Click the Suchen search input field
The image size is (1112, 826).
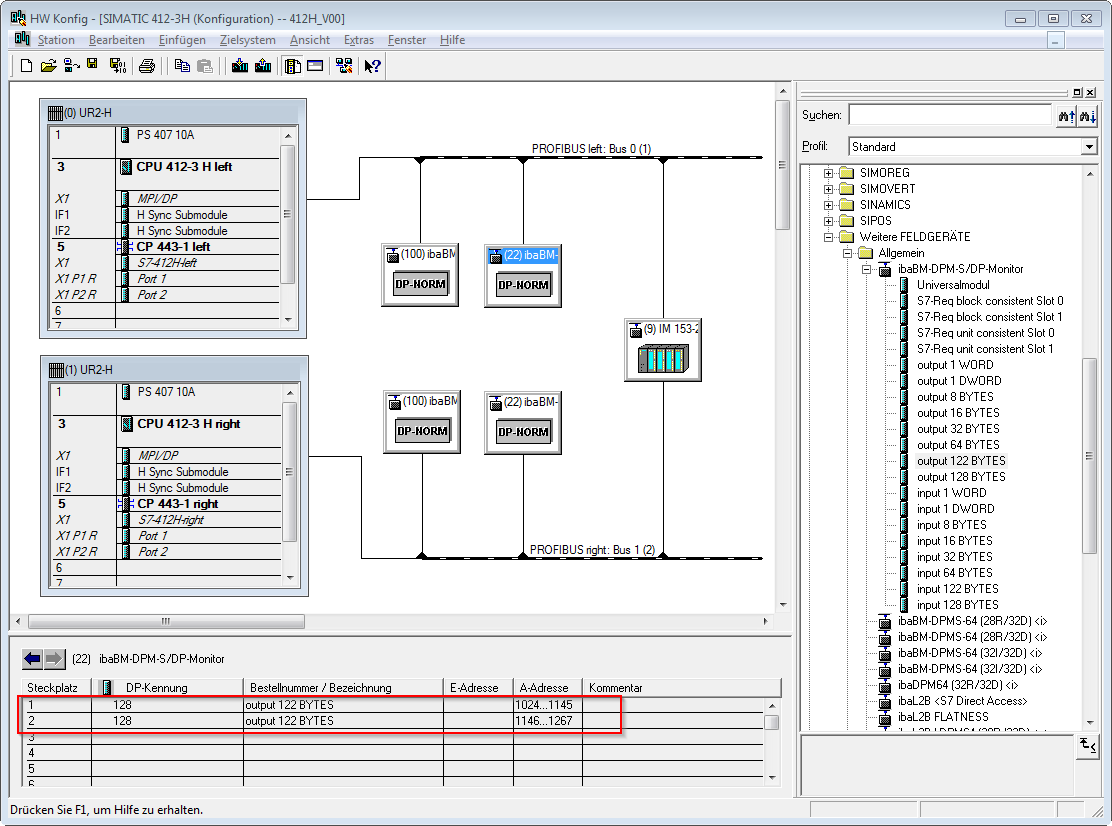(x=949, y=115)
